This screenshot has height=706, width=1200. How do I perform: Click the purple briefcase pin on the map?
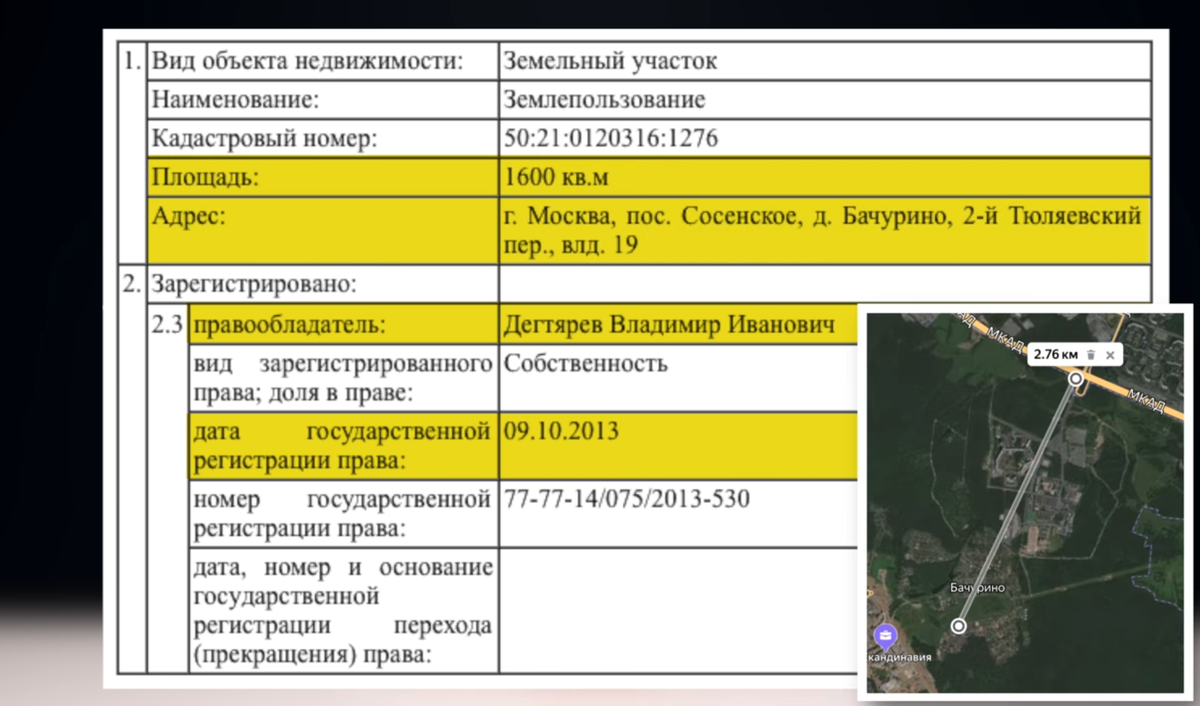pyautogui.click(x=885, y=634)
